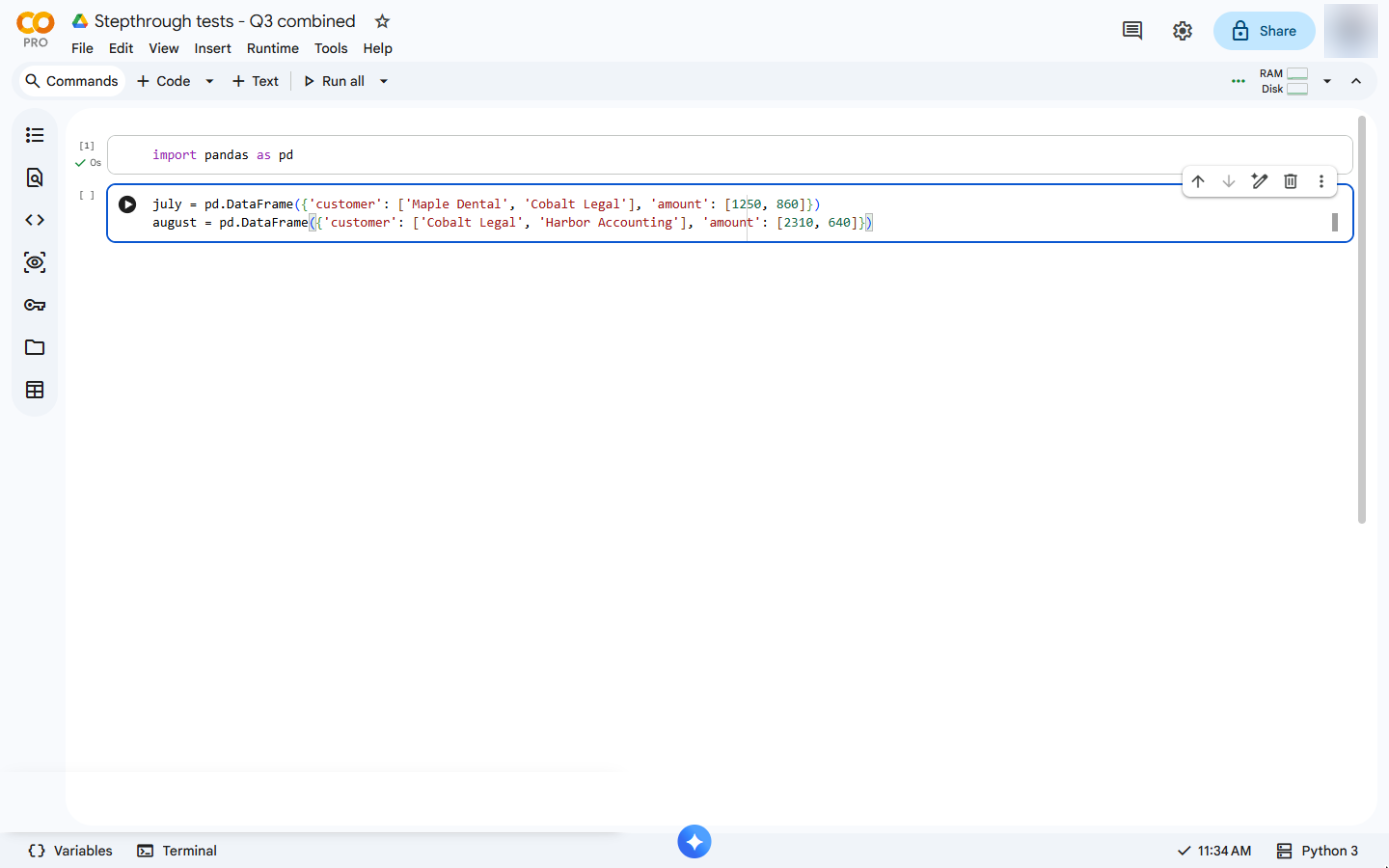Image resolution: width=1389 pixels, height=868 pixels.
Task: Collapse the header with chevron up
Action: [x=1356, y=81]
